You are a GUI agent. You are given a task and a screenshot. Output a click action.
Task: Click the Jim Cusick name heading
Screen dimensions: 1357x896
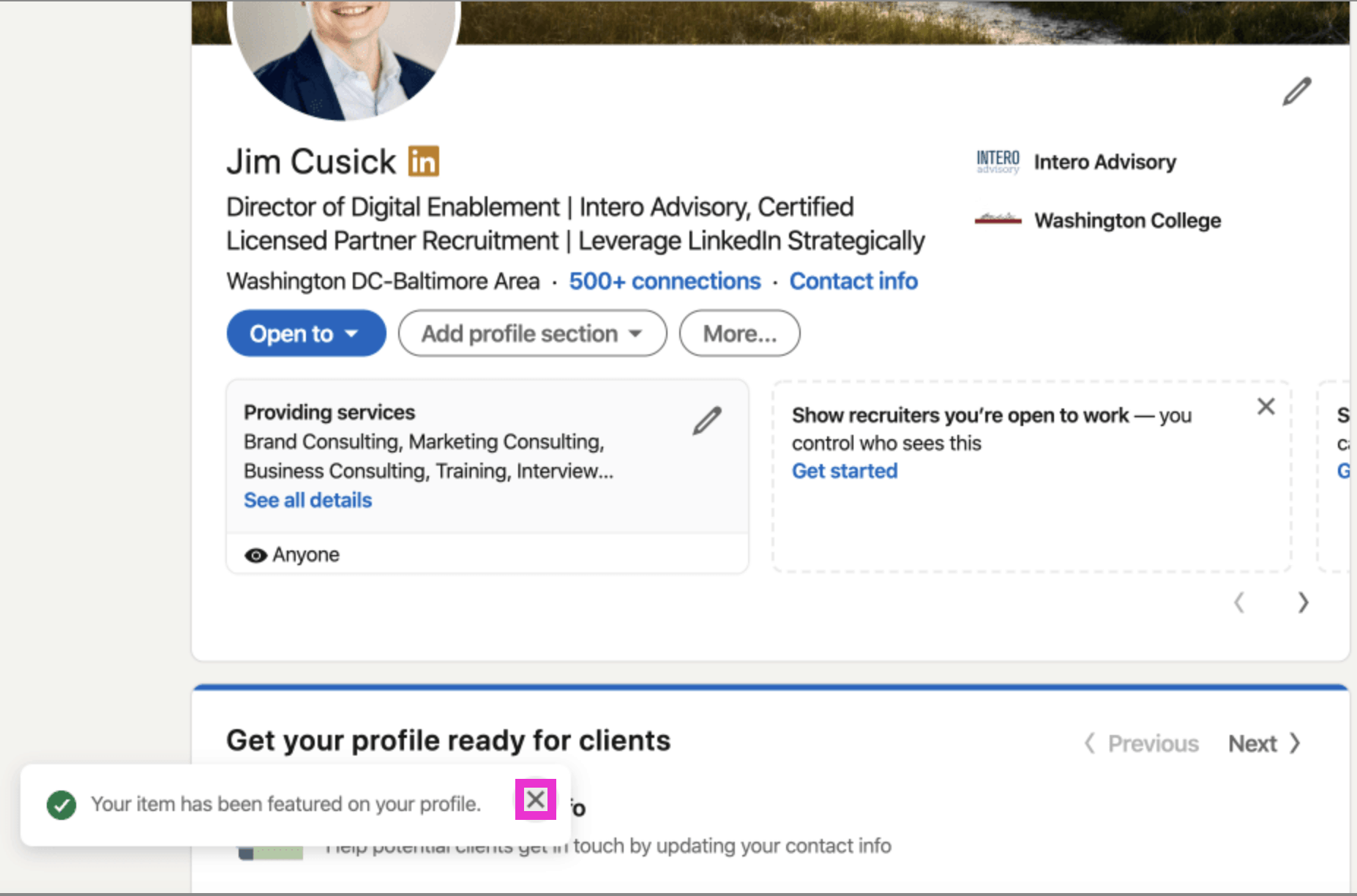tap(311, 162)
